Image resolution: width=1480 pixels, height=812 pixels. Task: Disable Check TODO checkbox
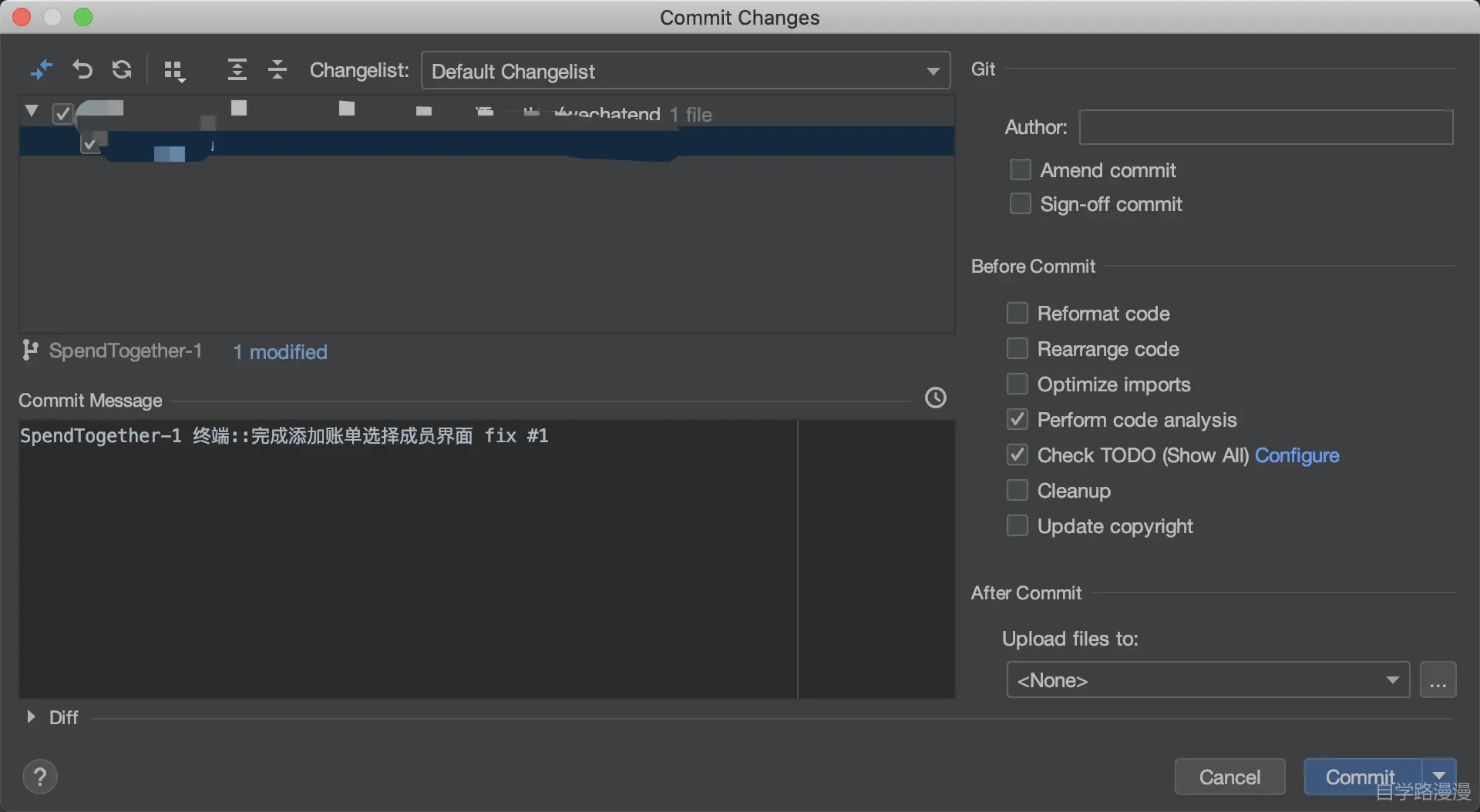coord(1017,455)
